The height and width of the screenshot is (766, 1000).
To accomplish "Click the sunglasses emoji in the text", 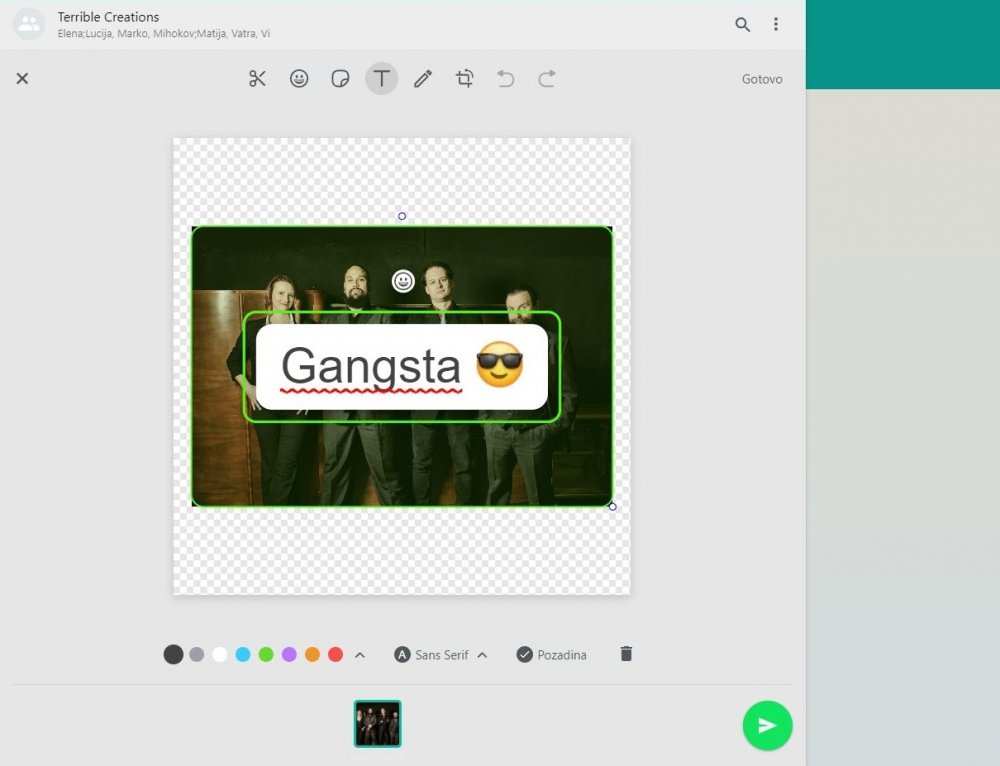I will (499, 364).
